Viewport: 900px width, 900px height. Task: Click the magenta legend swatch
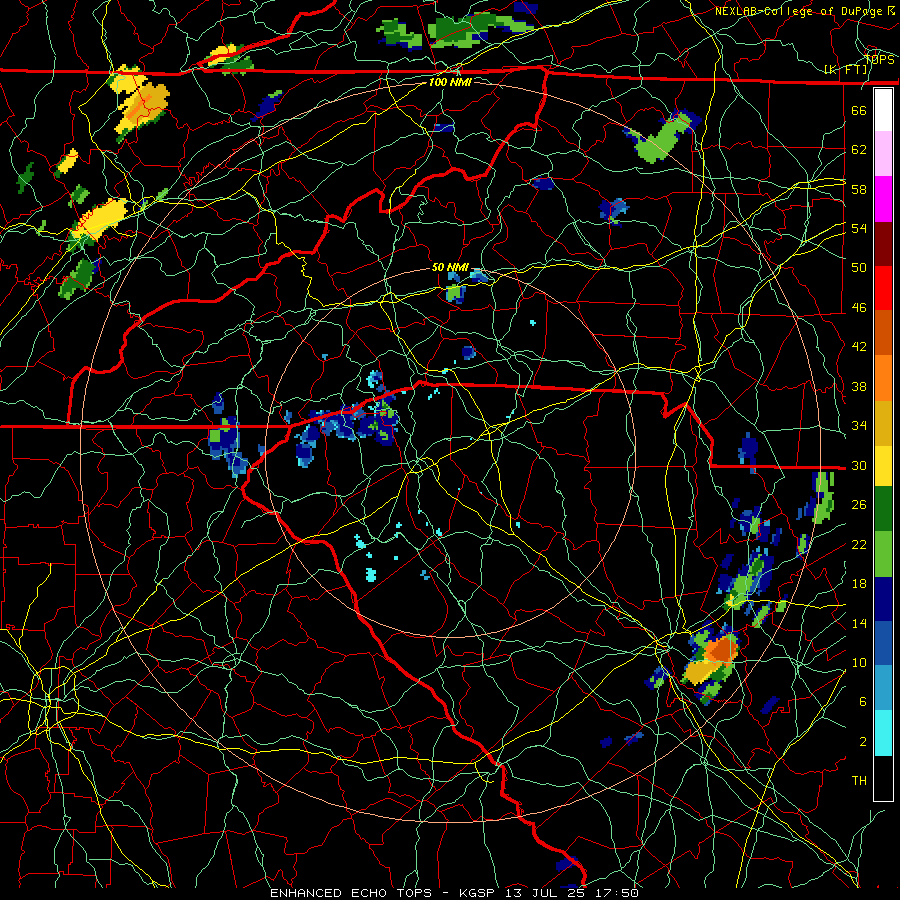click(883, 199)
